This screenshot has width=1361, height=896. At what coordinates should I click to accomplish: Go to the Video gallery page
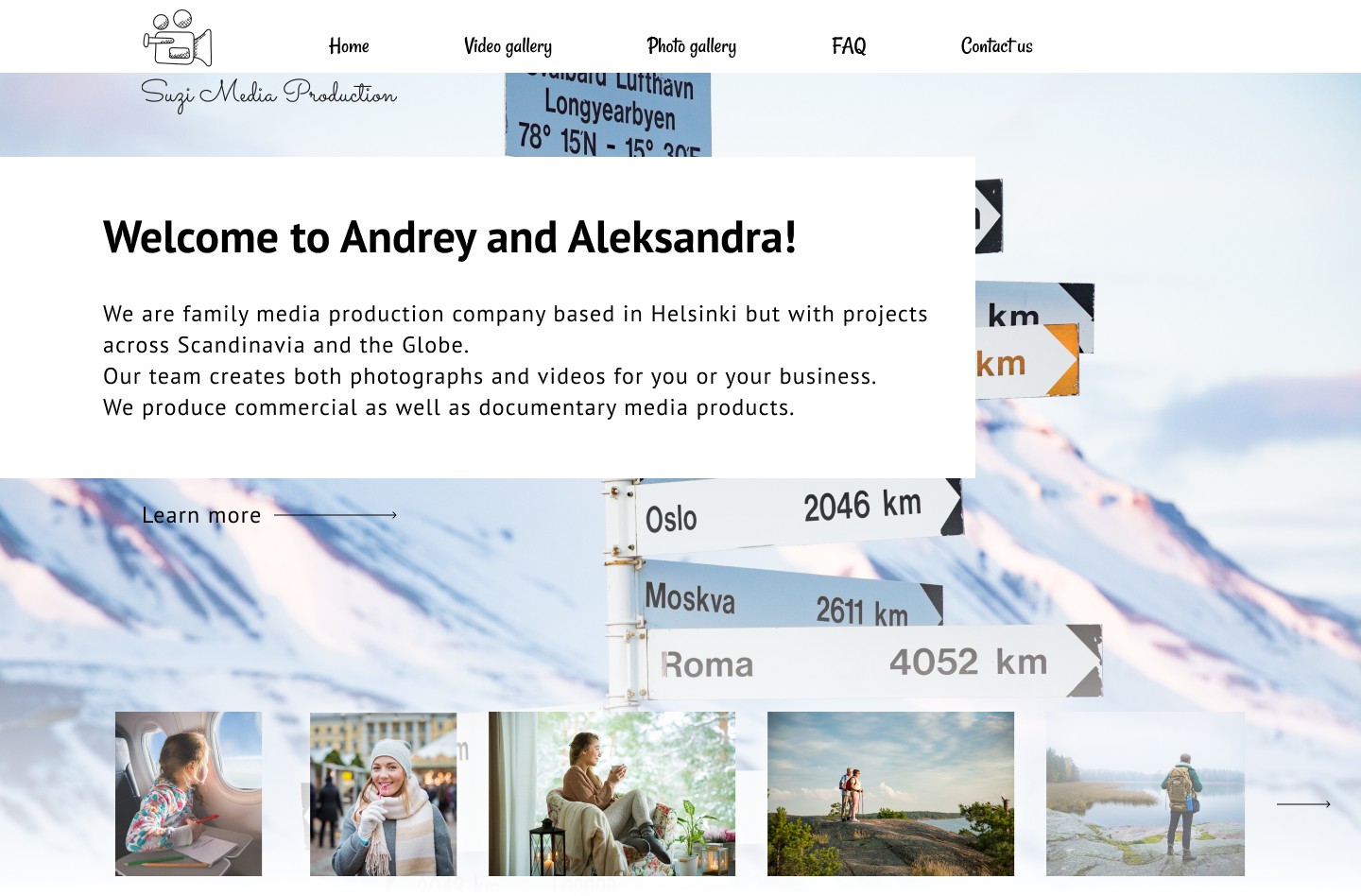[x=508, y=45]
